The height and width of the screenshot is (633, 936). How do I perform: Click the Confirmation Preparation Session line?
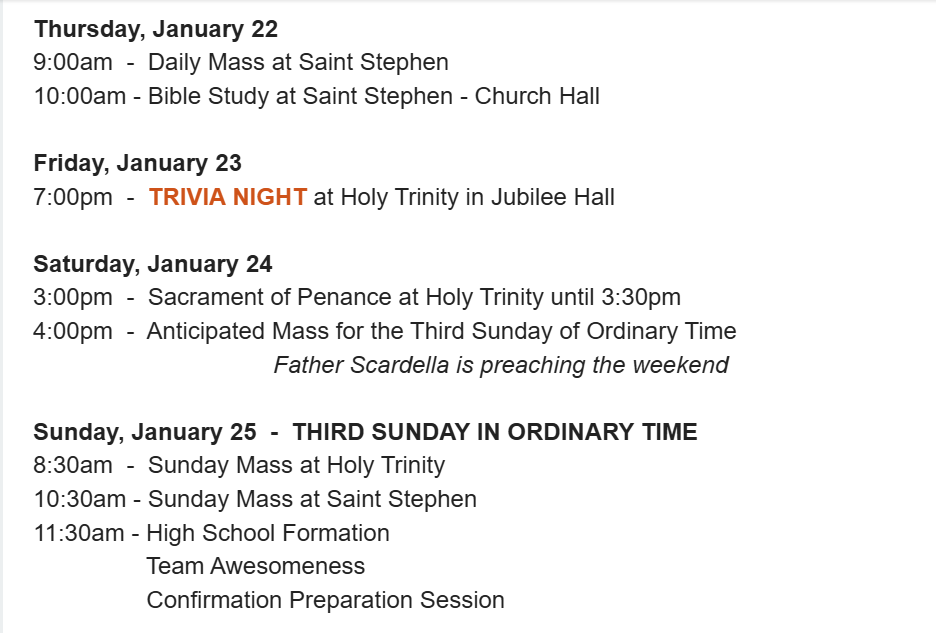click(325, 600)
